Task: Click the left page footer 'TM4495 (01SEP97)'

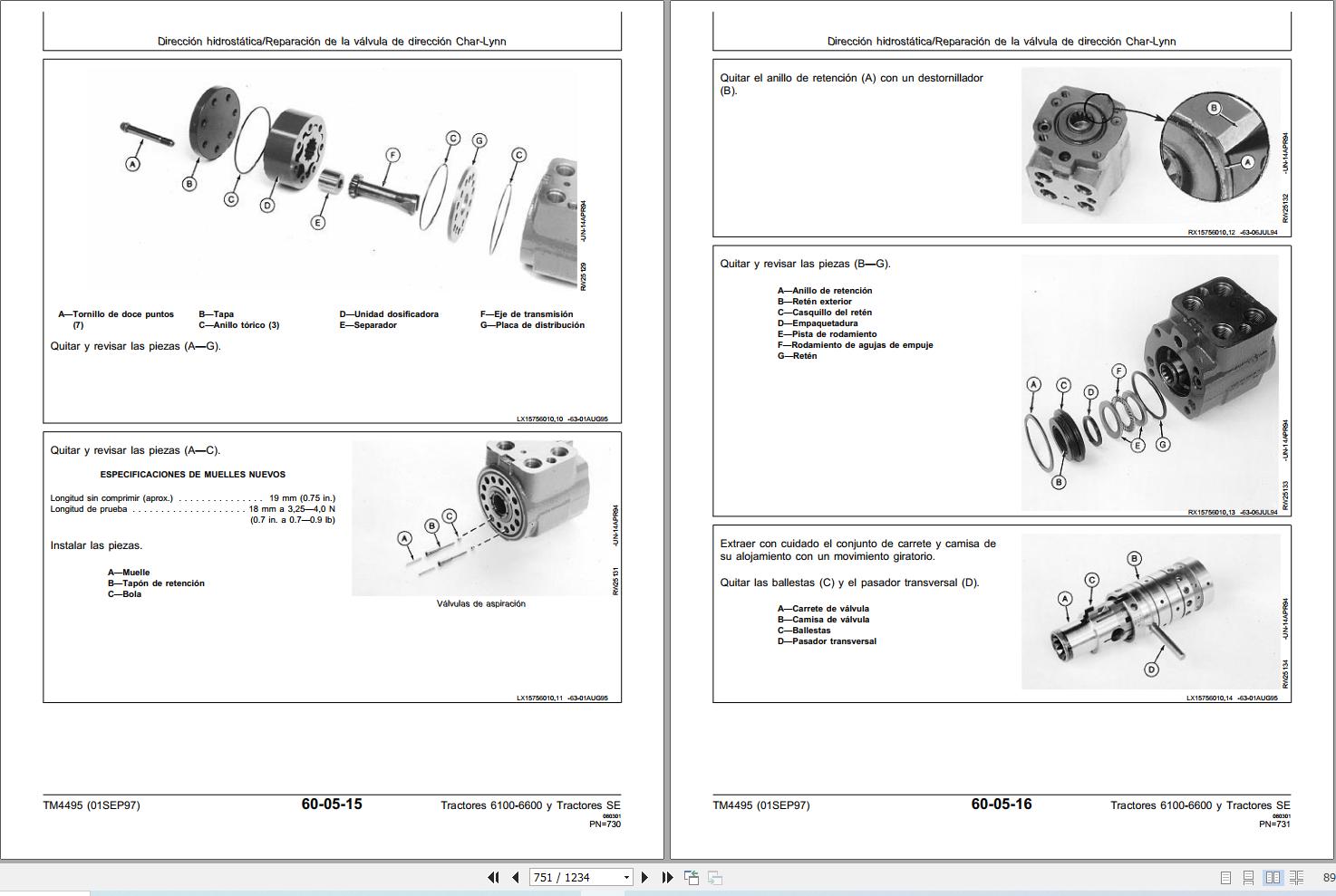Action: [92, 805]
